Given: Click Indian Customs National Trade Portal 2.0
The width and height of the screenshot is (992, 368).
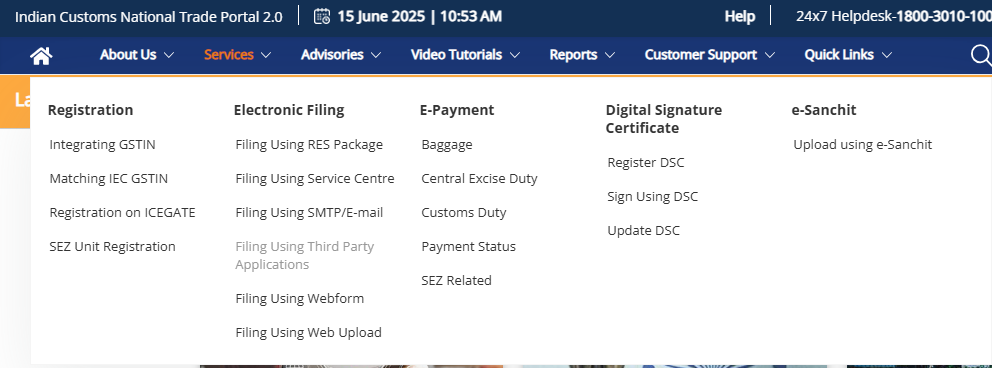Looking at the screenshot, I should [x=149, y=17].
